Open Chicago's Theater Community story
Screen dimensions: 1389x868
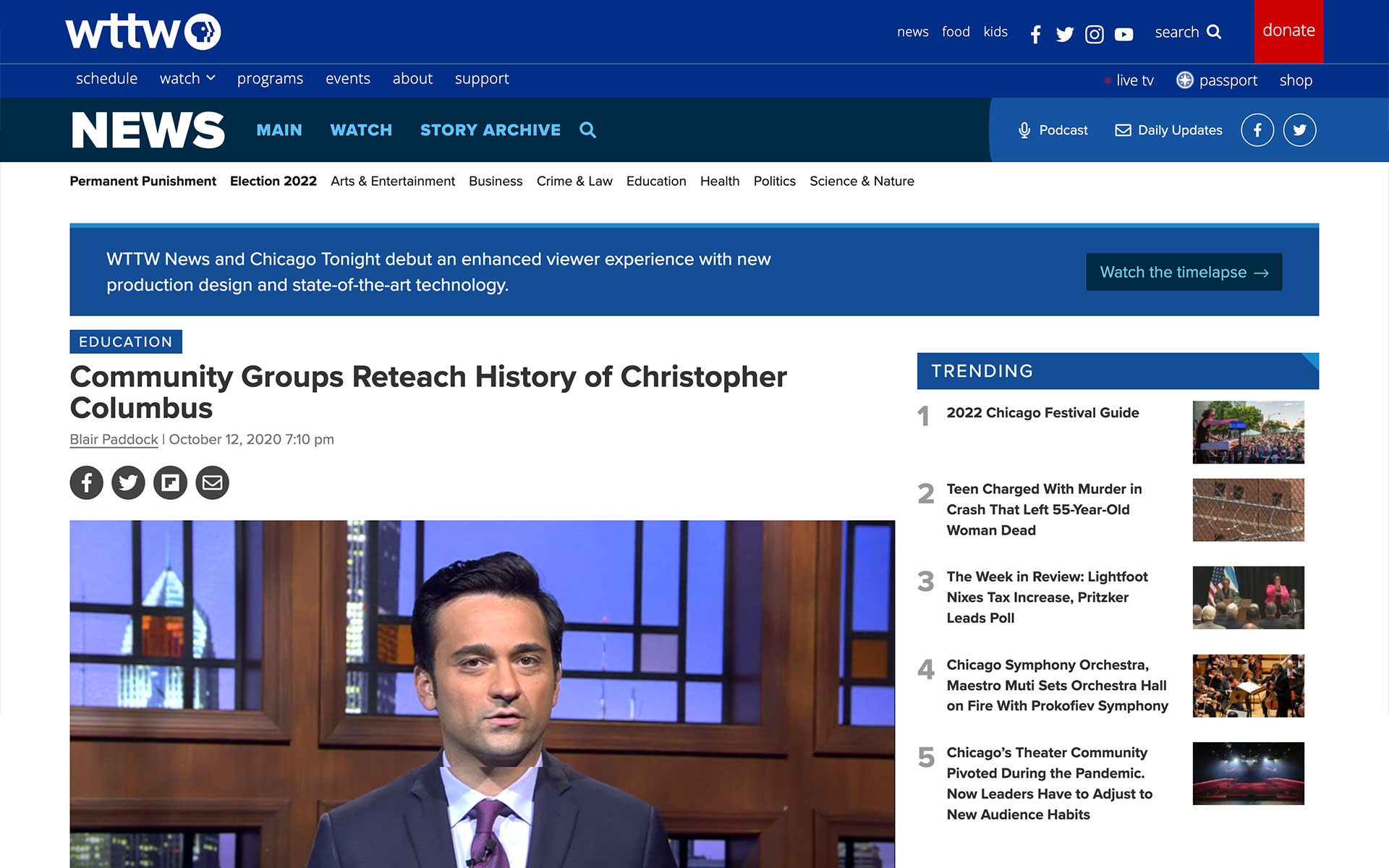tap(1050, 783)
